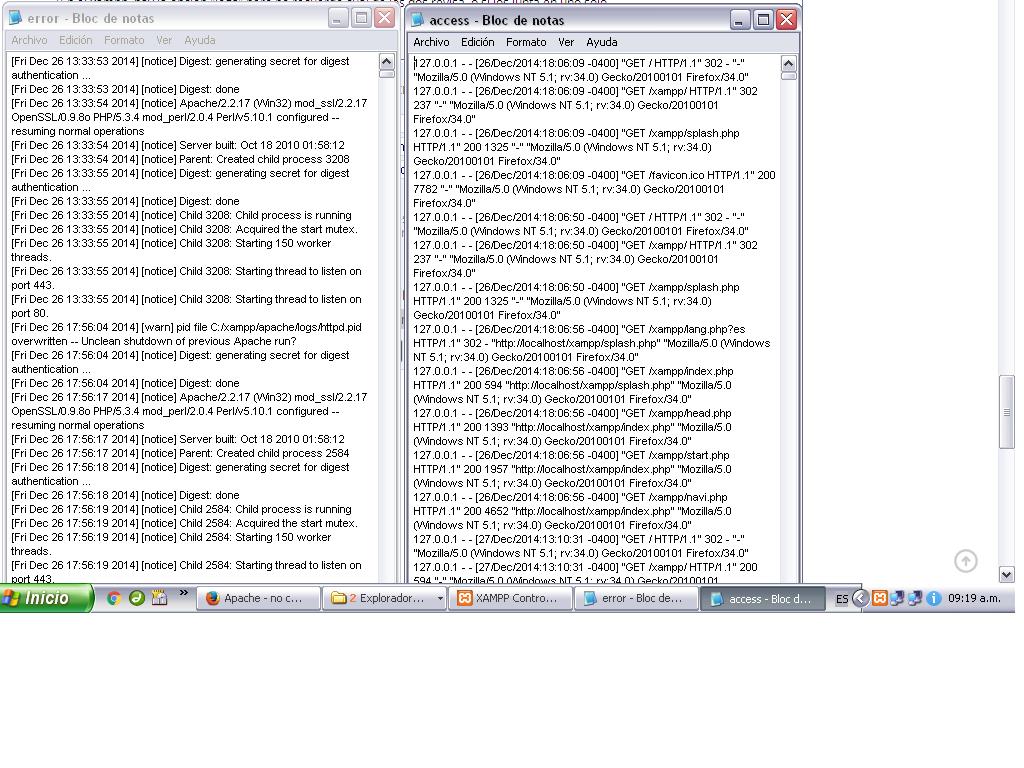Open Formato menu in access Notepad
The width and height of the screenshot is (1024, 768).
click(x=526, y=42)
